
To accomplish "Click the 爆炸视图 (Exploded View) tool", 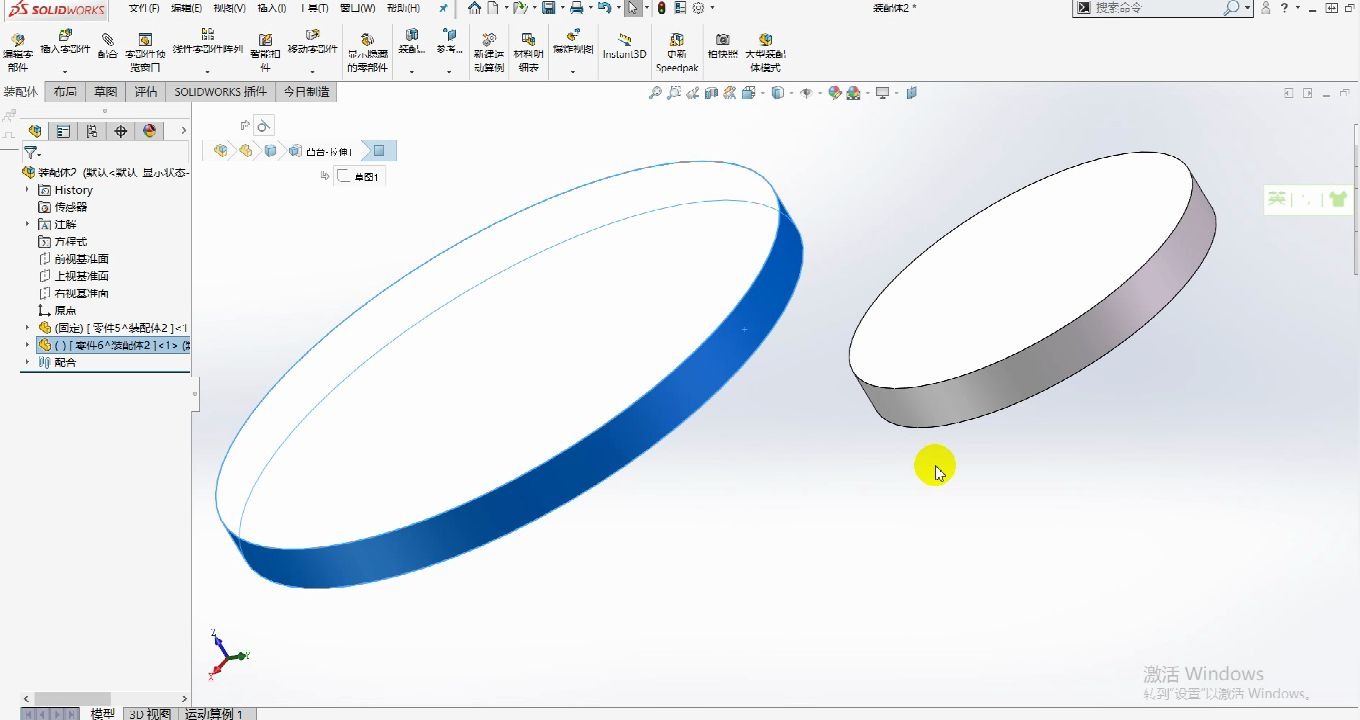I will point(572,45).
